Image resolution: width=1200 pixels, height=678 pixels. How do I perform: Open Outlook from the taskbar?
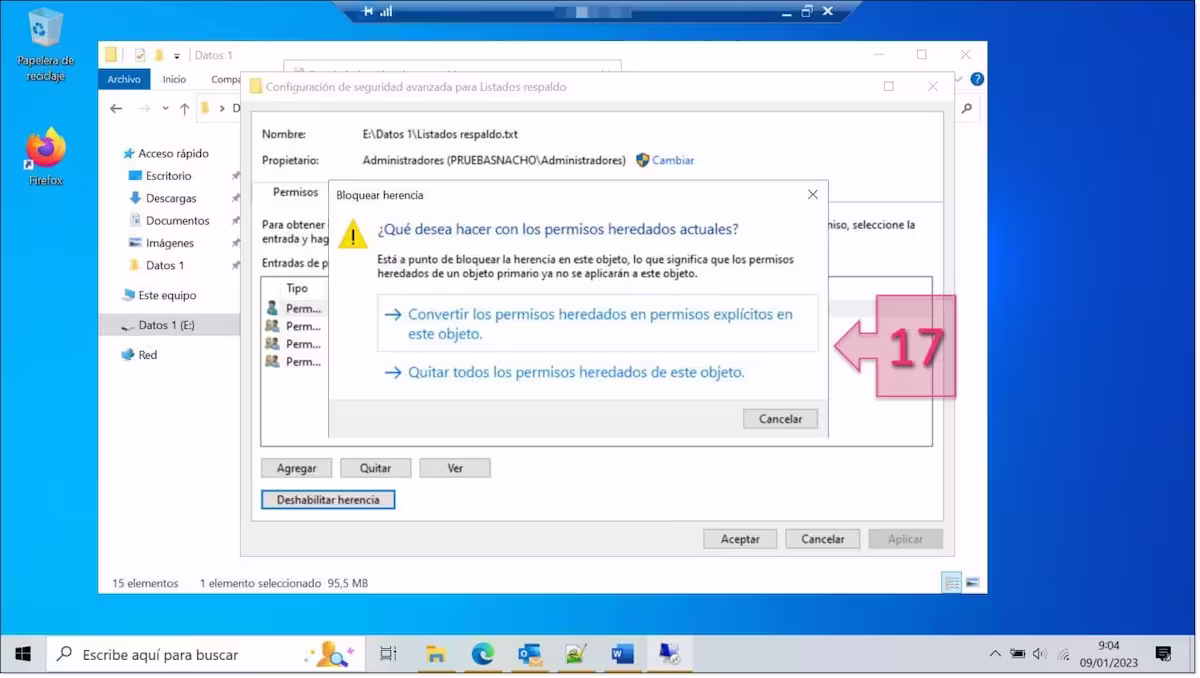(529, 654)
